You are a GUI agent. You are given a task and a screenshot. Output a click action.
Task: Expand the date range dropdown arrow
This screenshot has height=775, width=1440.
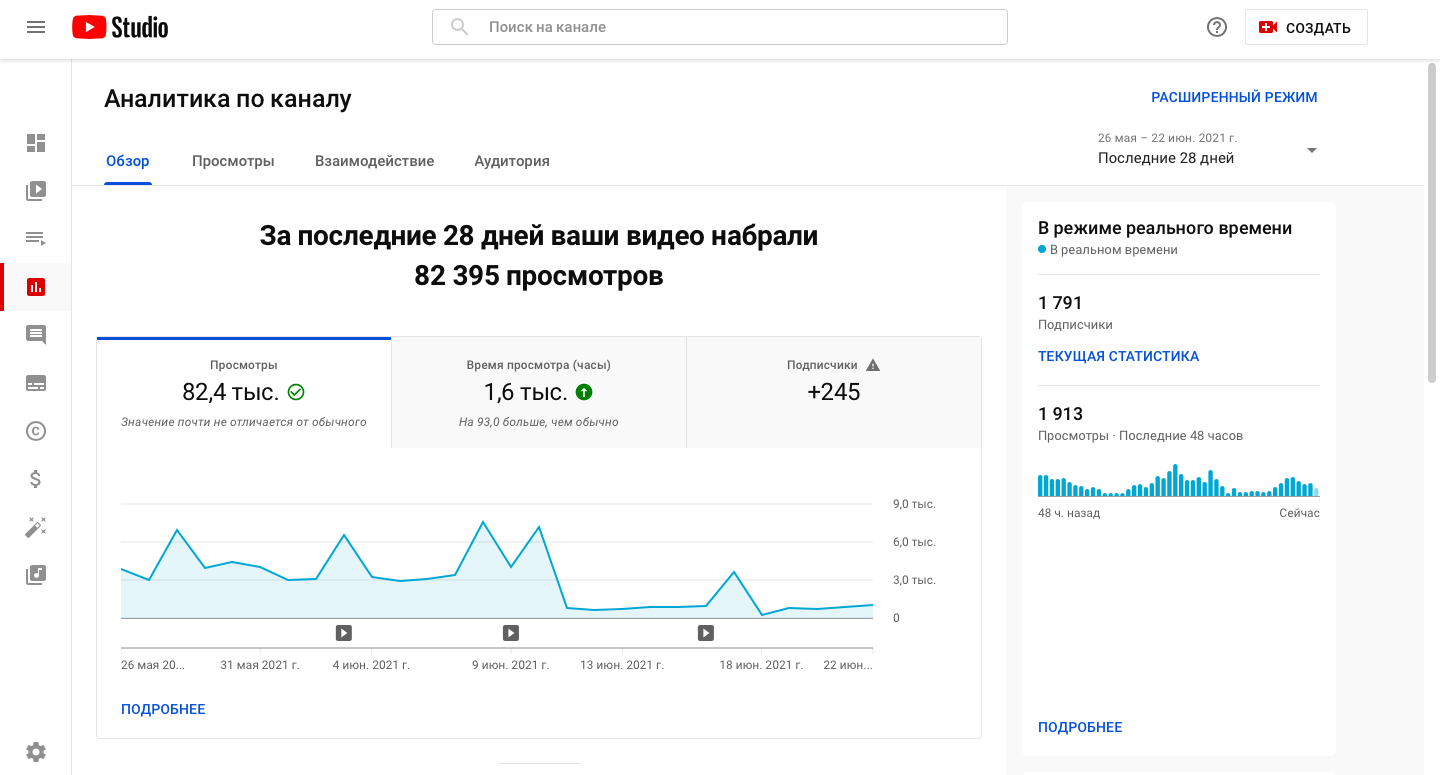pyautogui.click(x=1312, y=150)
